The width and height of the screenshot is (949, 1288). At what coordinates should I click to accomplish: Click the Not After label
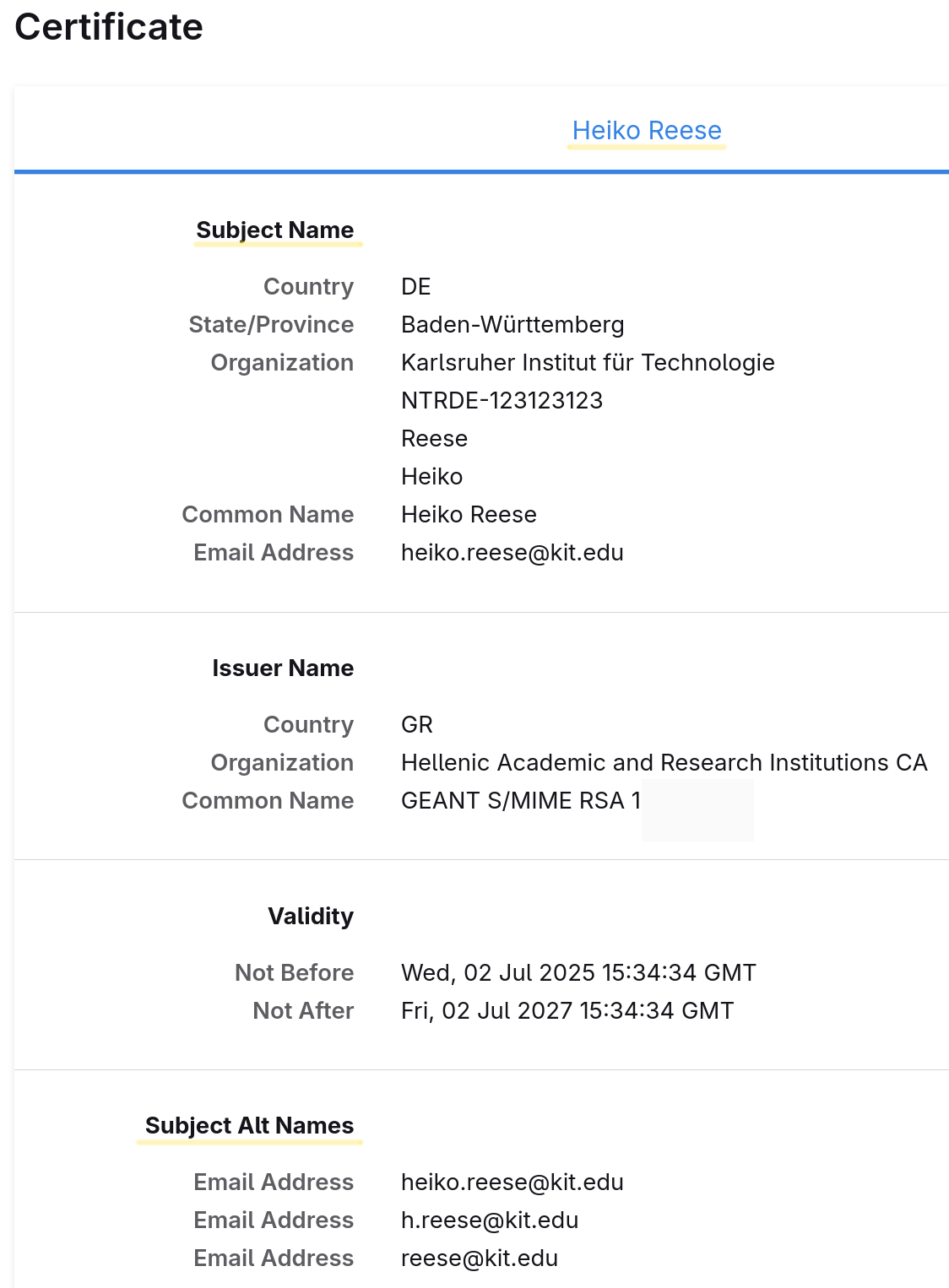point(303,1011)
